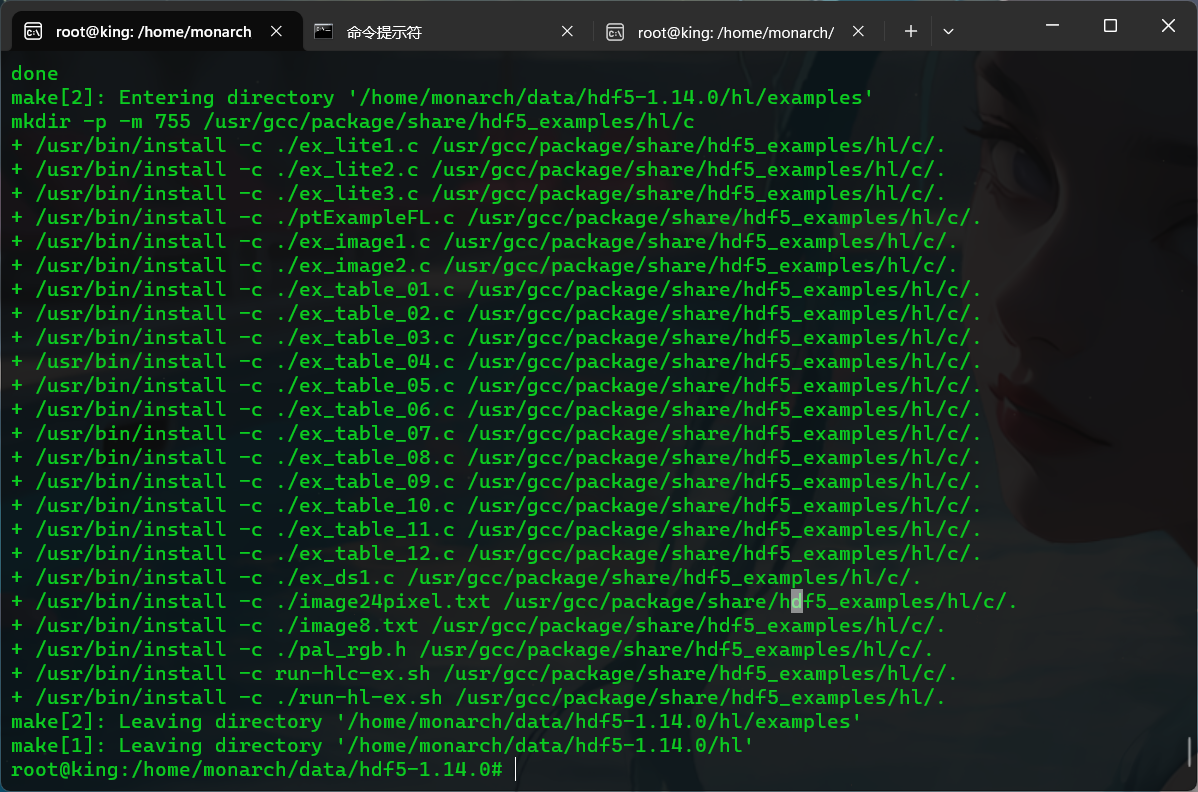The image size is (1198, 792).
Task: Click the line installing ex_ds1.c
Action: pyautogui.click(x=466, y=577)
